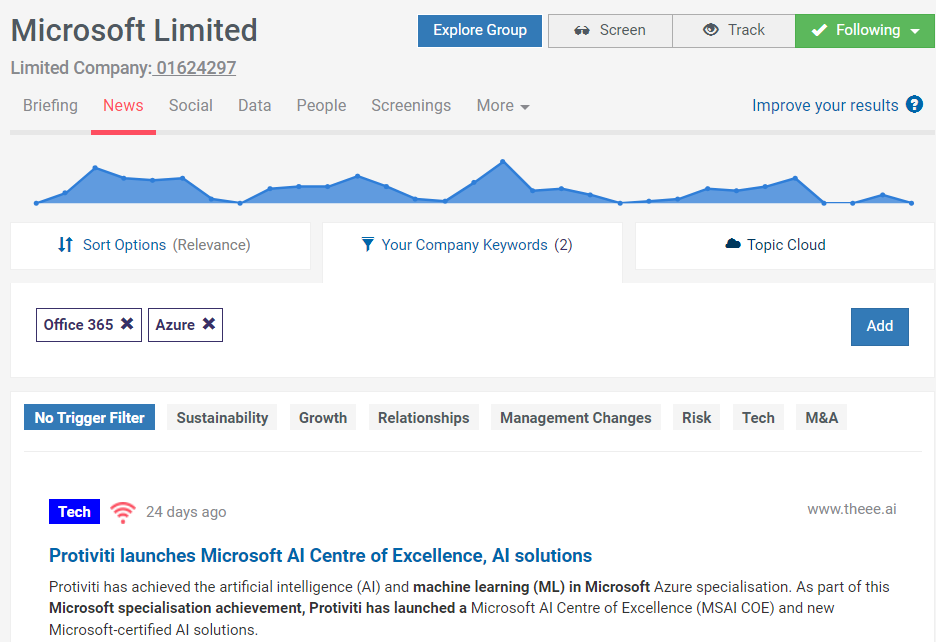Open company number 01624297 link
The height and width of the screenshot is (642, 936).
pyautogui.click(x=194, y=68)
